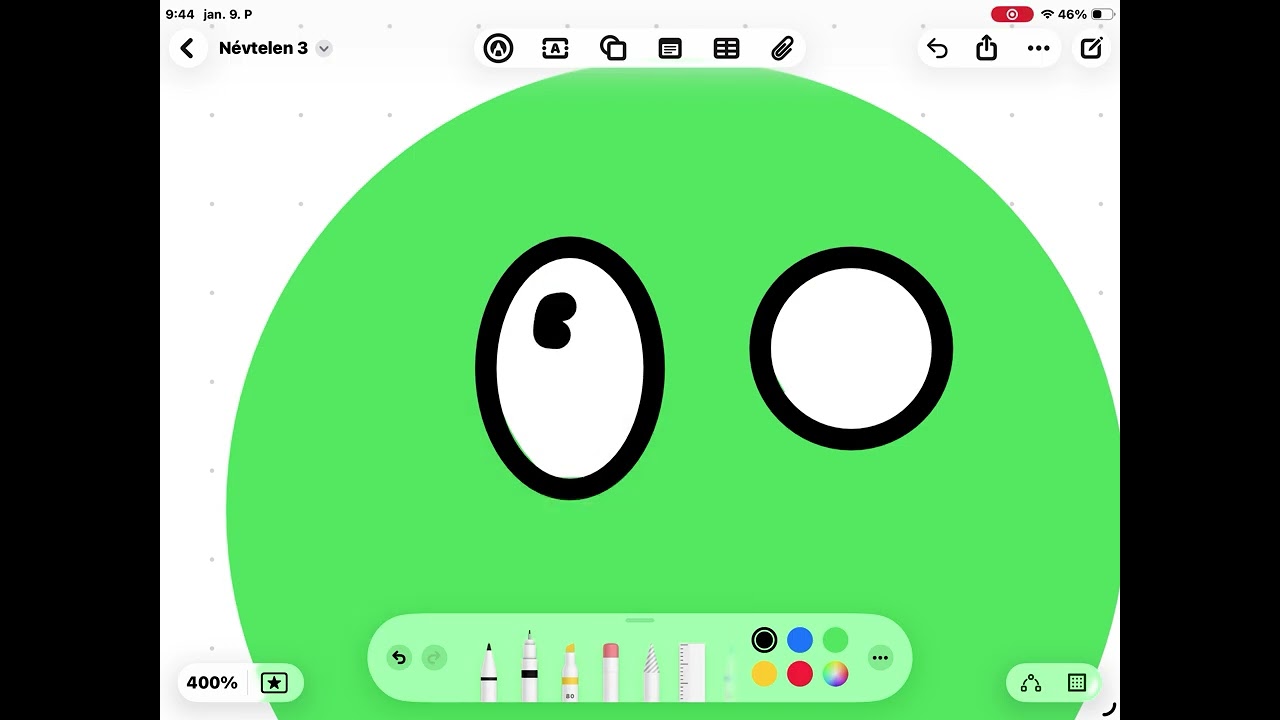Open more options in the top toolbar
Screen dimensions: 1280x720
[x=1038, y=48]
